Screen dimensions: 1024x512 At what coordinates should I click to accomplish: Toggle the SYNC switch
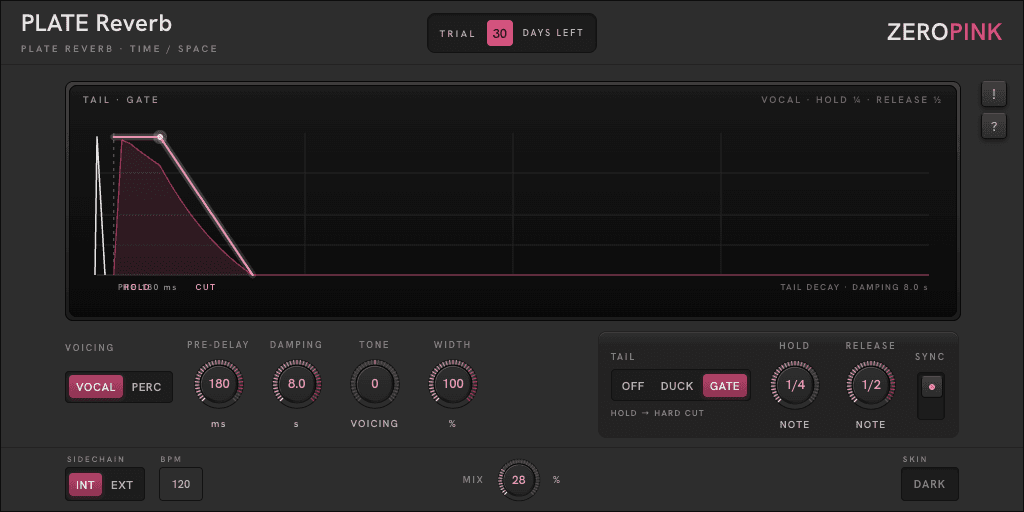tap(931, 396)
